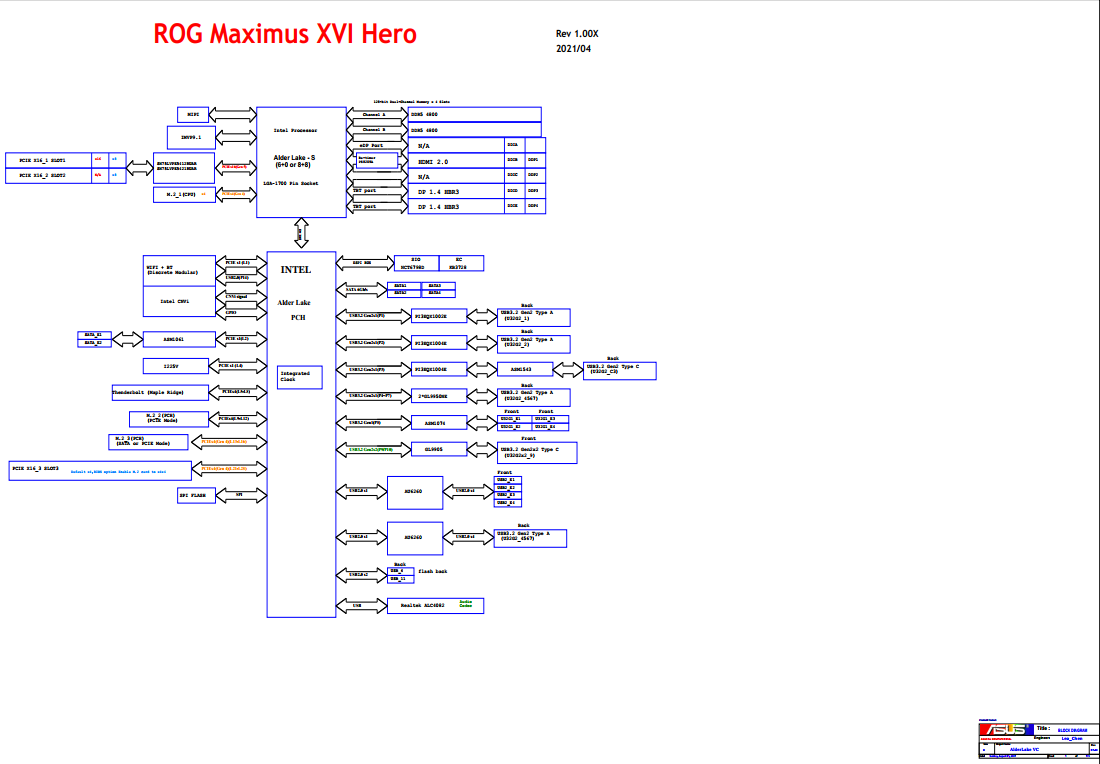1100x764 pixels.
Task: Click the "M.2_3(PCH) (SATA or PCIE Mode)" block
Action: tap(148, 441)
